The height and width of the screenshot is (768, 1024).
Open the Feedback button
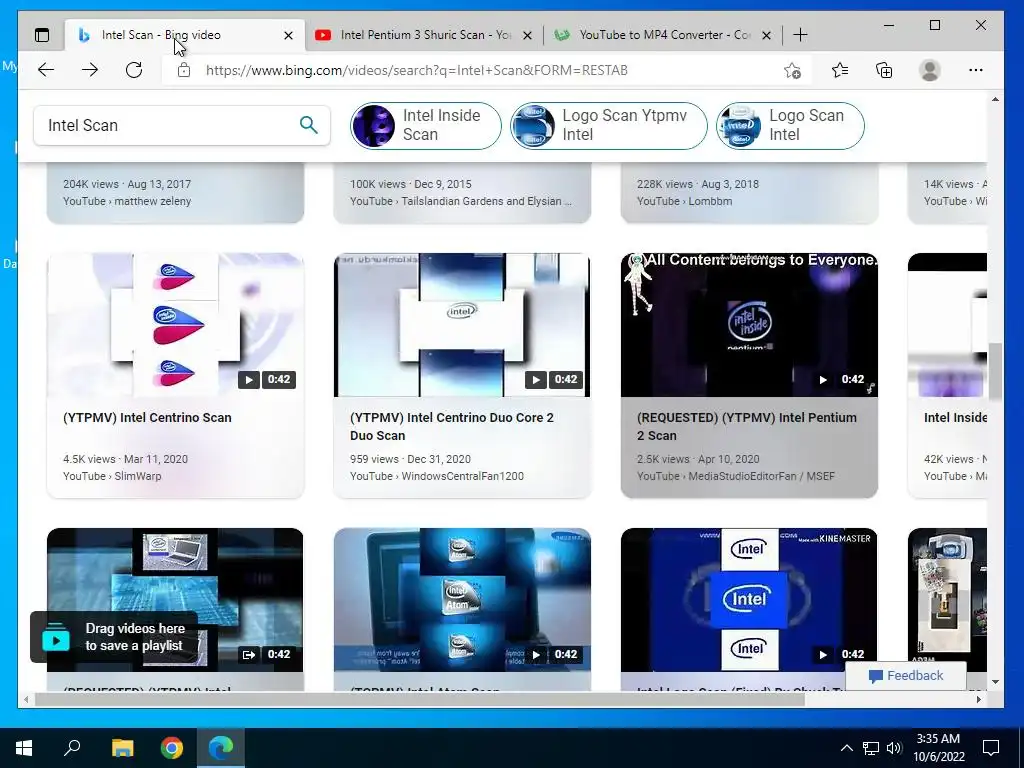pos(906,676)
